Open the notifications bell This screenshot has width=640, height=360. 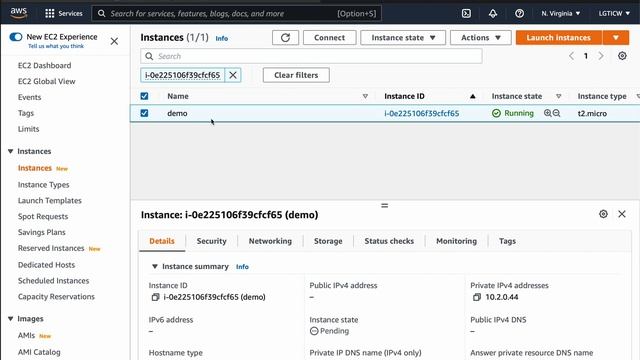click(x=493, y=13)
